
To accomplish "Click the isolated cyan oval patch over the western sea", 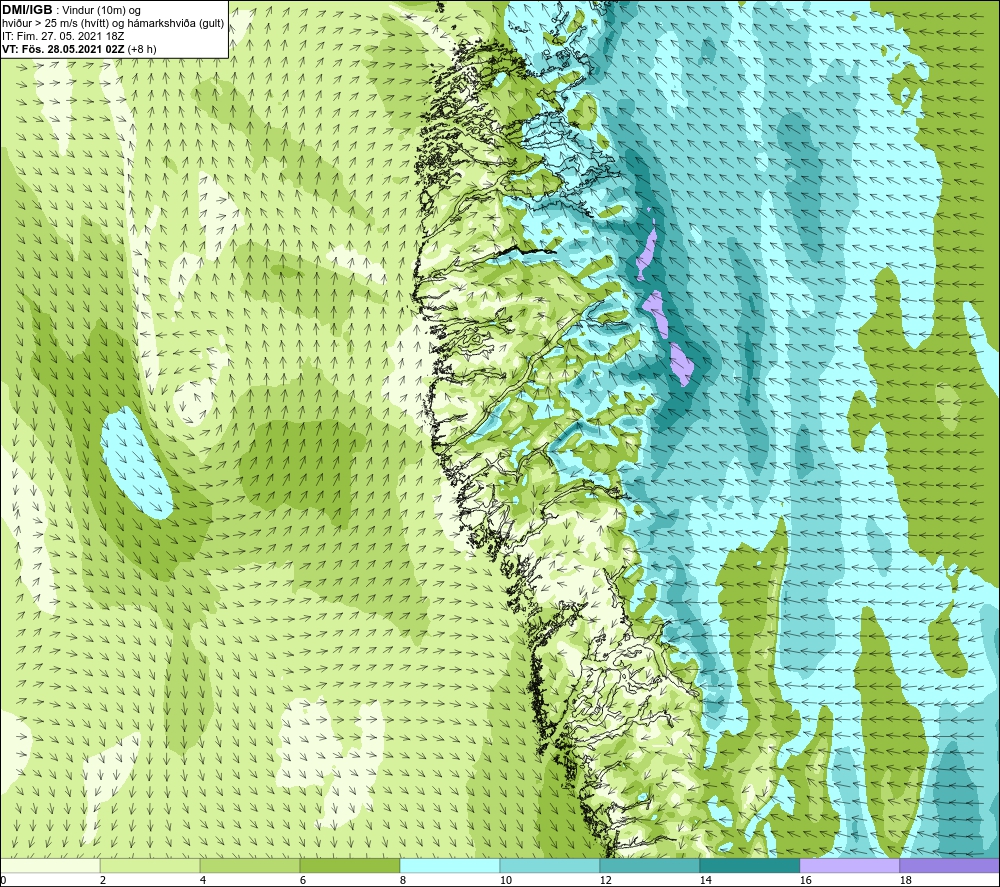I will point(136,462).
